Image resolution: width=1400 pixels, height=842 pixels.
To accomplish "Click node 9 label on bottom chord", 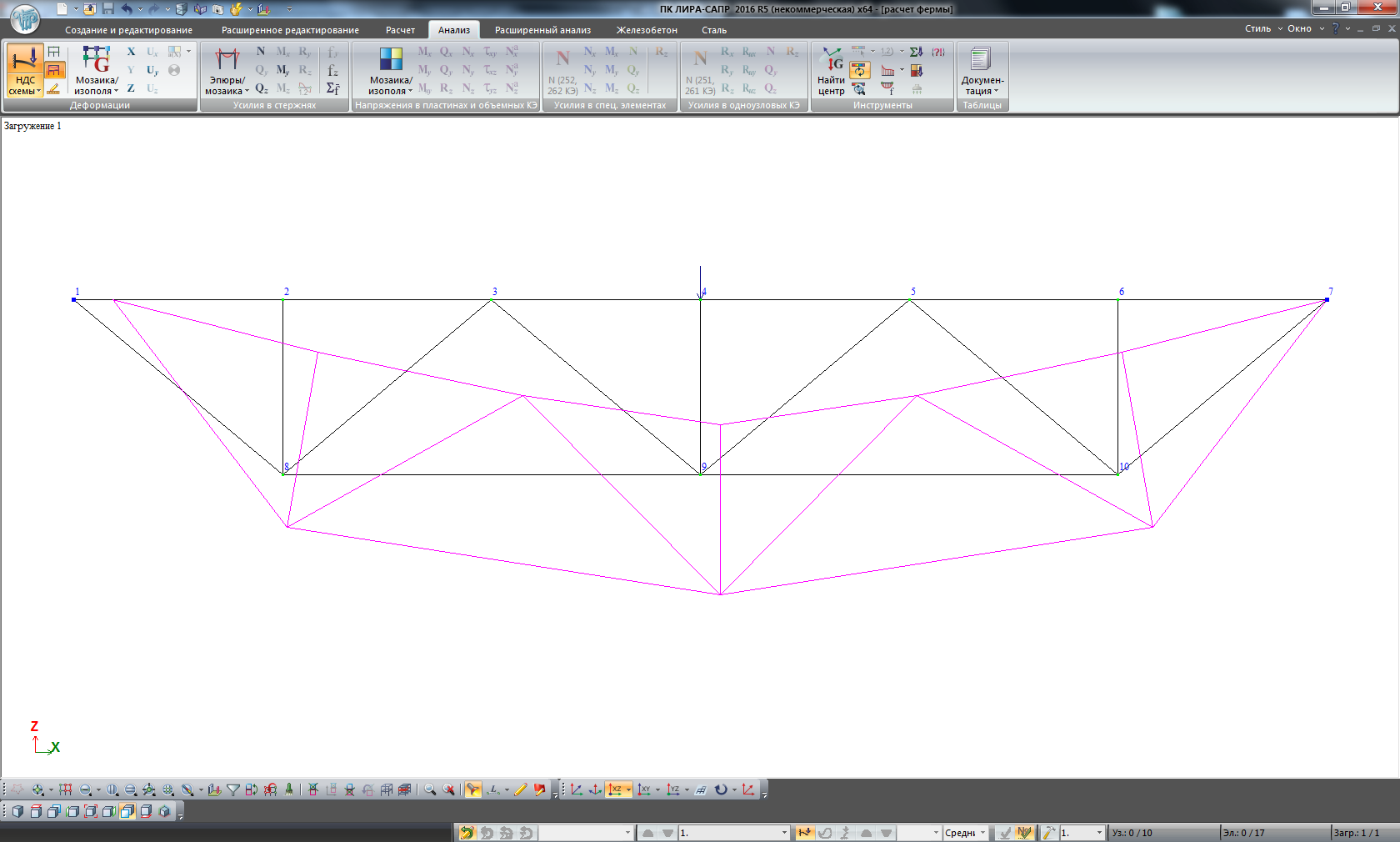I will (x=703, y=467).
